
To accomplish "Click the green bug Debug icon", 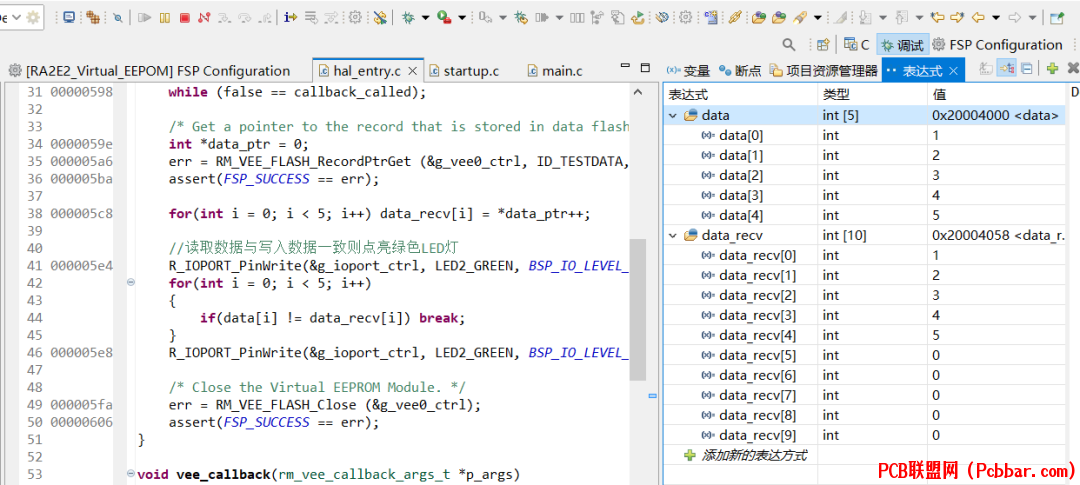I will coord(408,18).
